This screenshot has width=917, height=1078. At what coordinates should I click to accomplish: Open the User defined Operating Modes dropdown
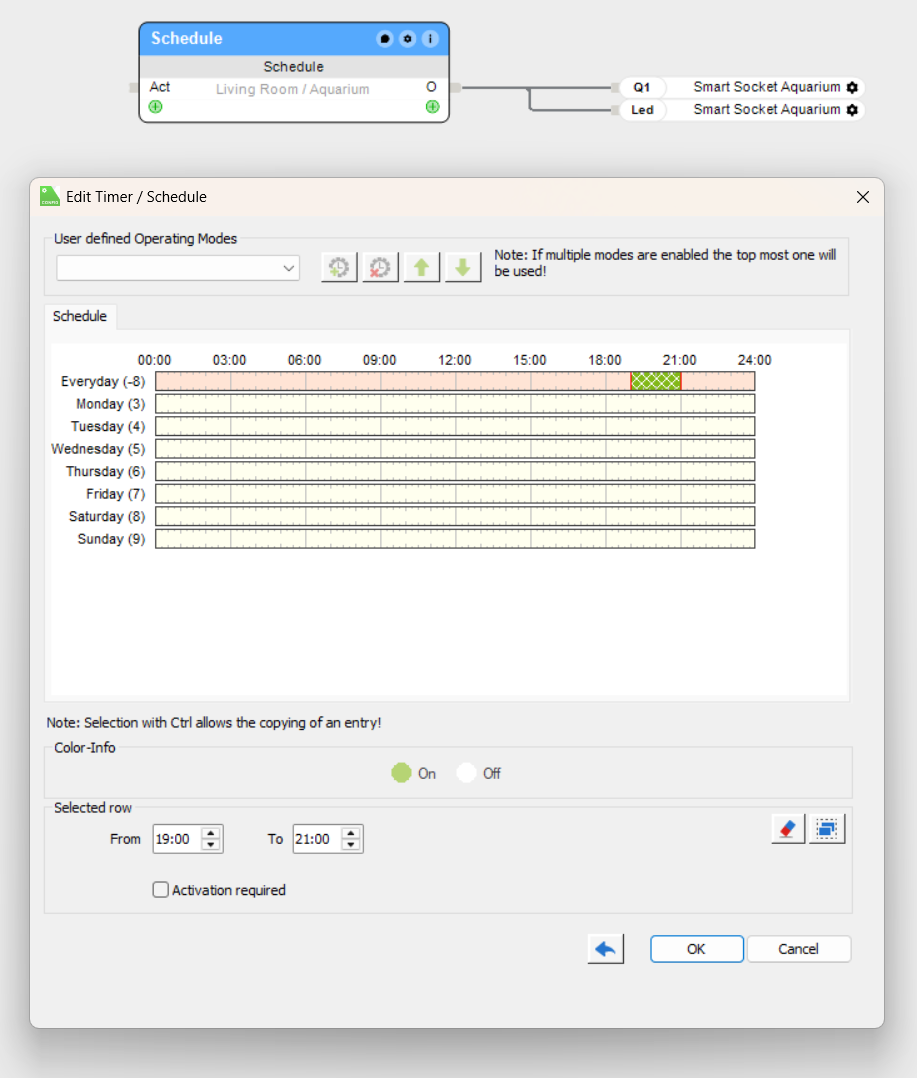point(178,268)
